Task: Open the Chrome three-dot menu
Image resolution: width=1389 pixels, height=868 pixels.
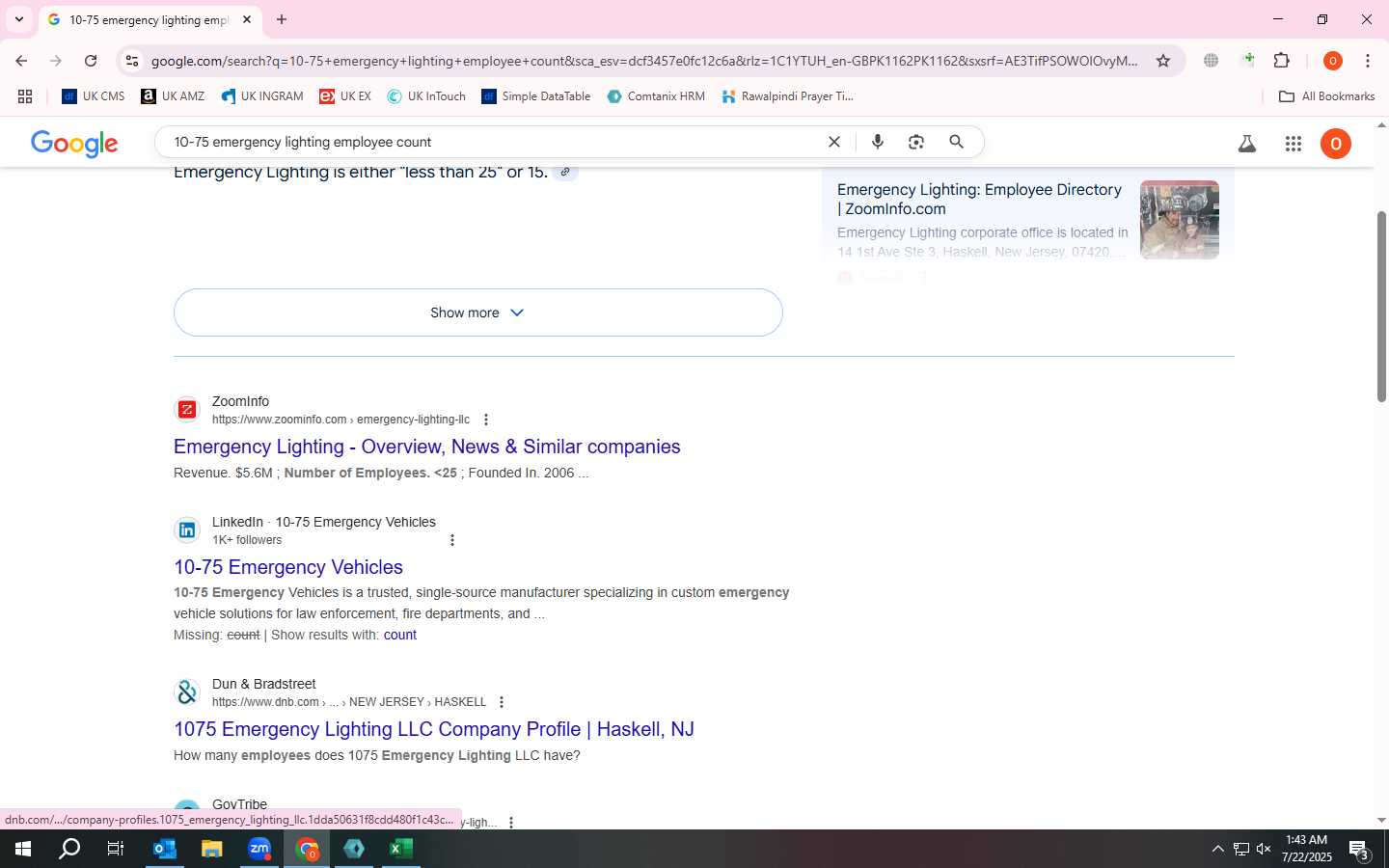Action: click(1368, 61)
